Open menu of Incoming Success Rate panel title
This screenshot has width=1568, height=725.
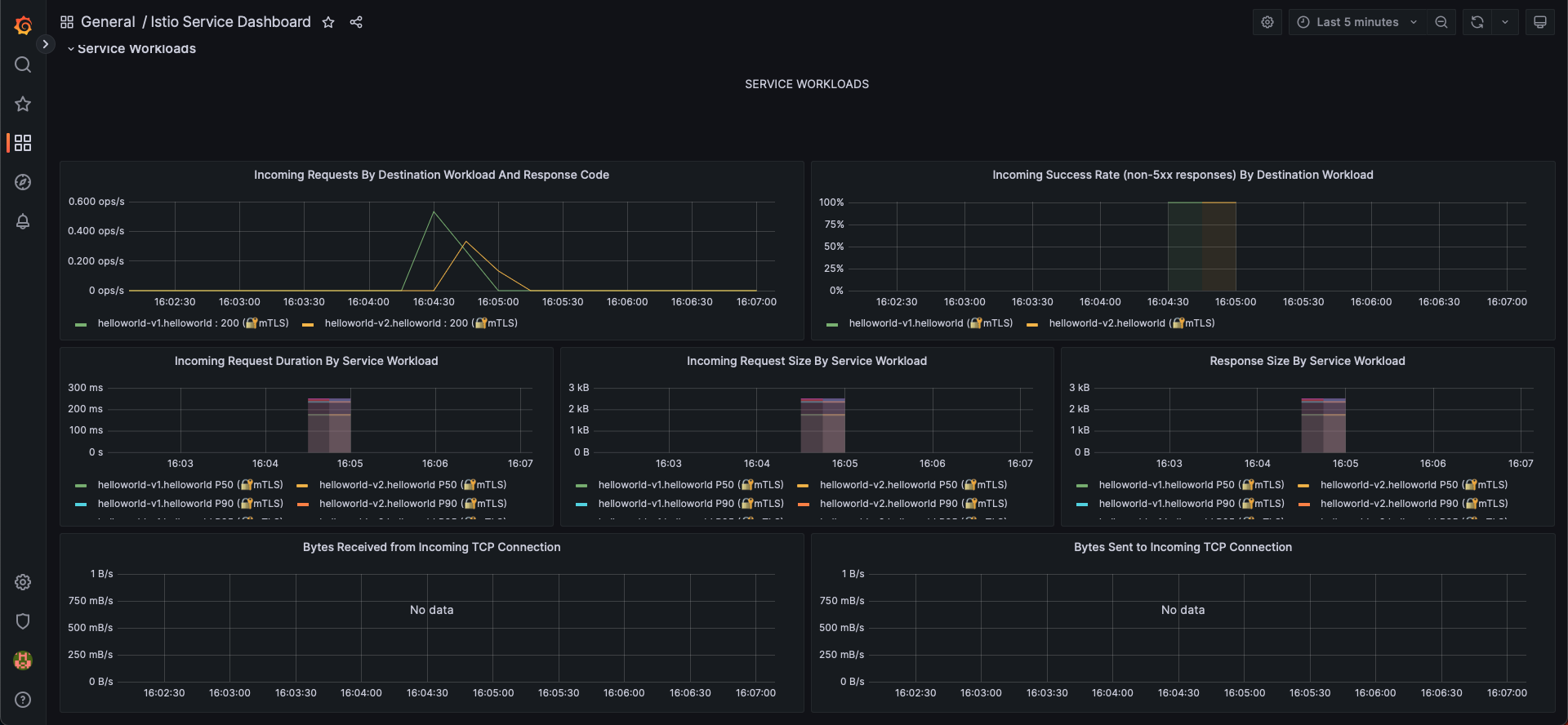pos(1183,175)
